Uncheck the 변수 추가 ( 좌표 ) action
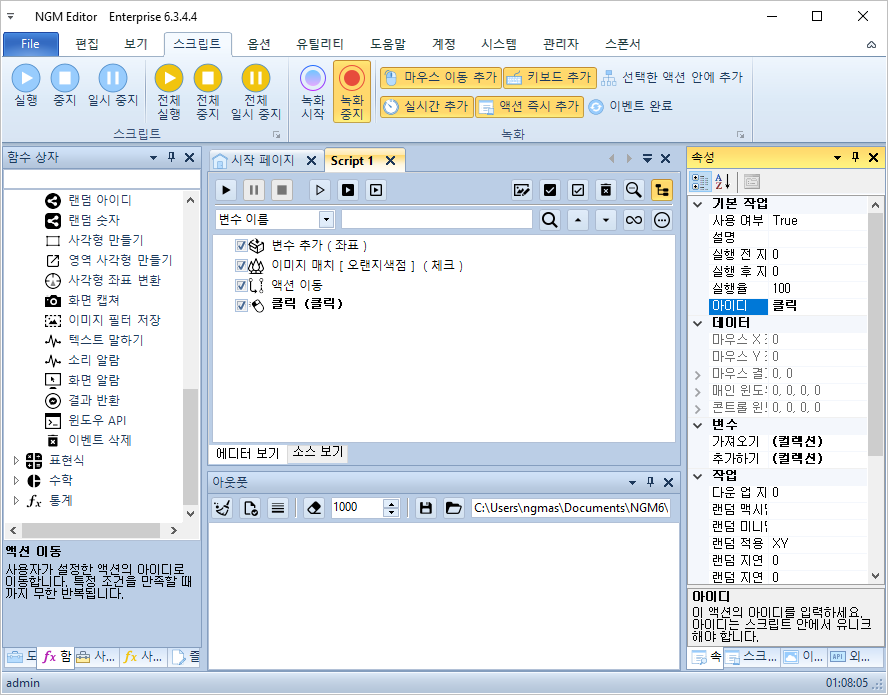 241,245
